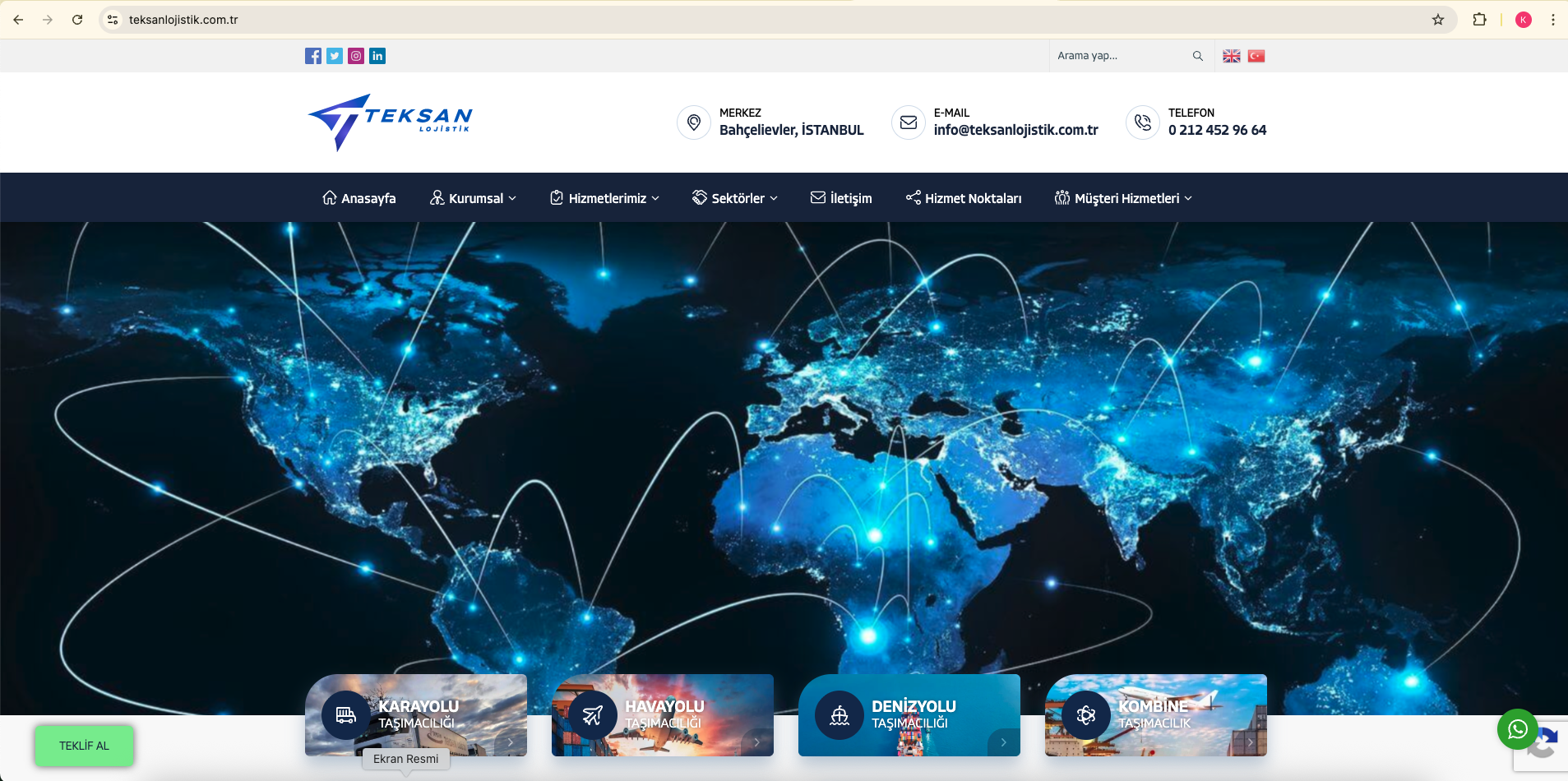The height and width of the screenshot is (781, 1568).
Task: Open the İletişim navigation item
Action: [x=841, y=198]
